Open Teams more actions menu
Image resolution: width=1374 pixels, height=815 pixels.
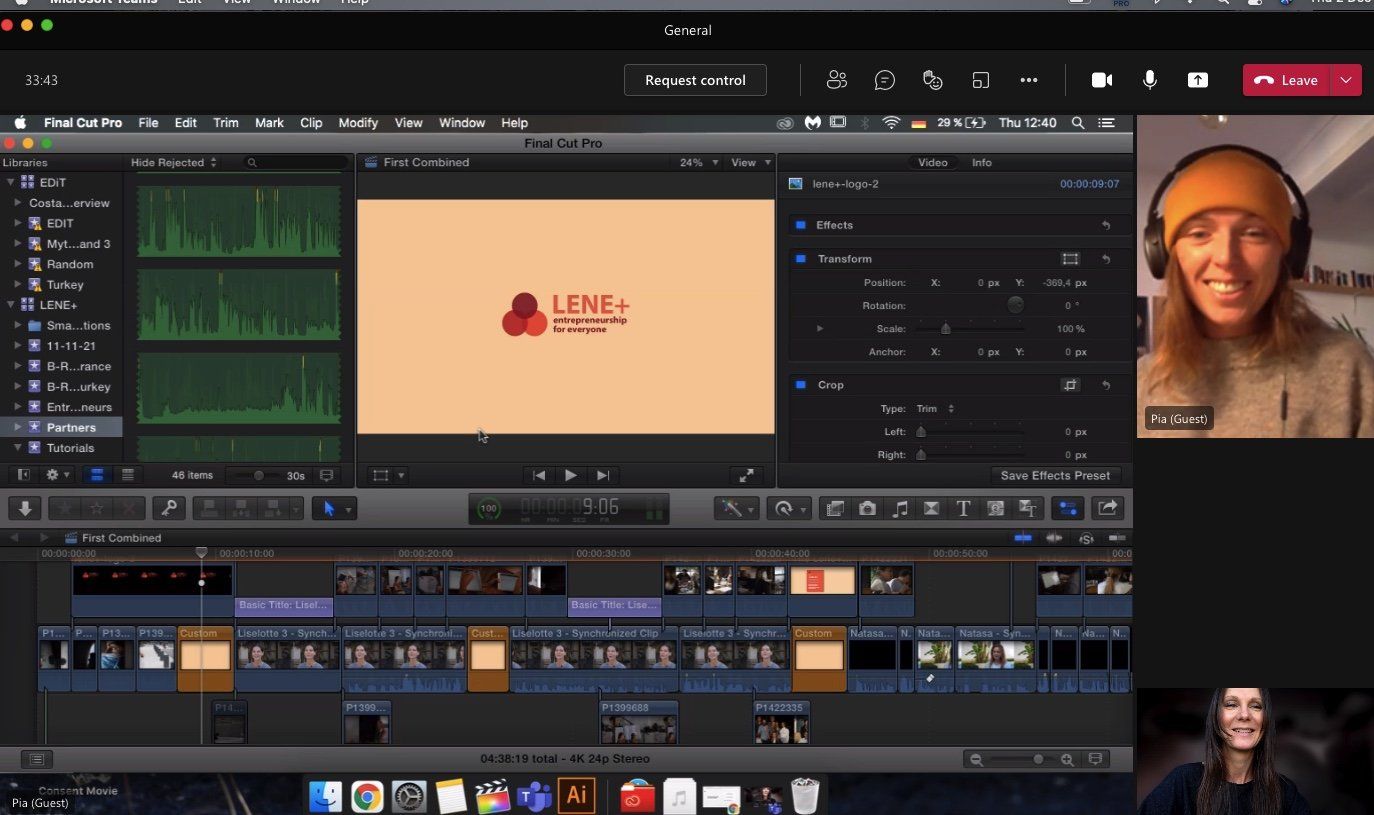[x=1029, y=80]
